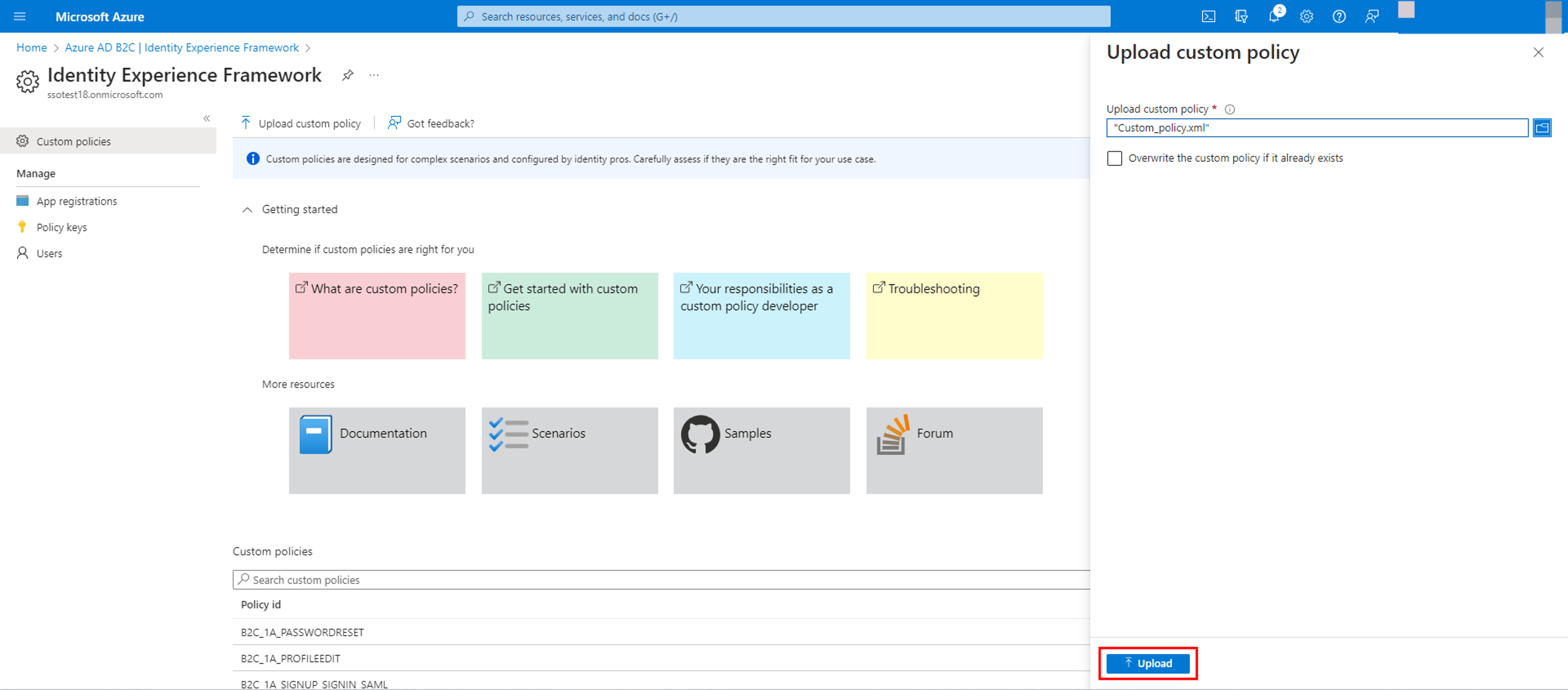The height and width of the screenshot is (690, 1568).
Task: Select Custom policies in the sidebar
Action: [108, 141]
